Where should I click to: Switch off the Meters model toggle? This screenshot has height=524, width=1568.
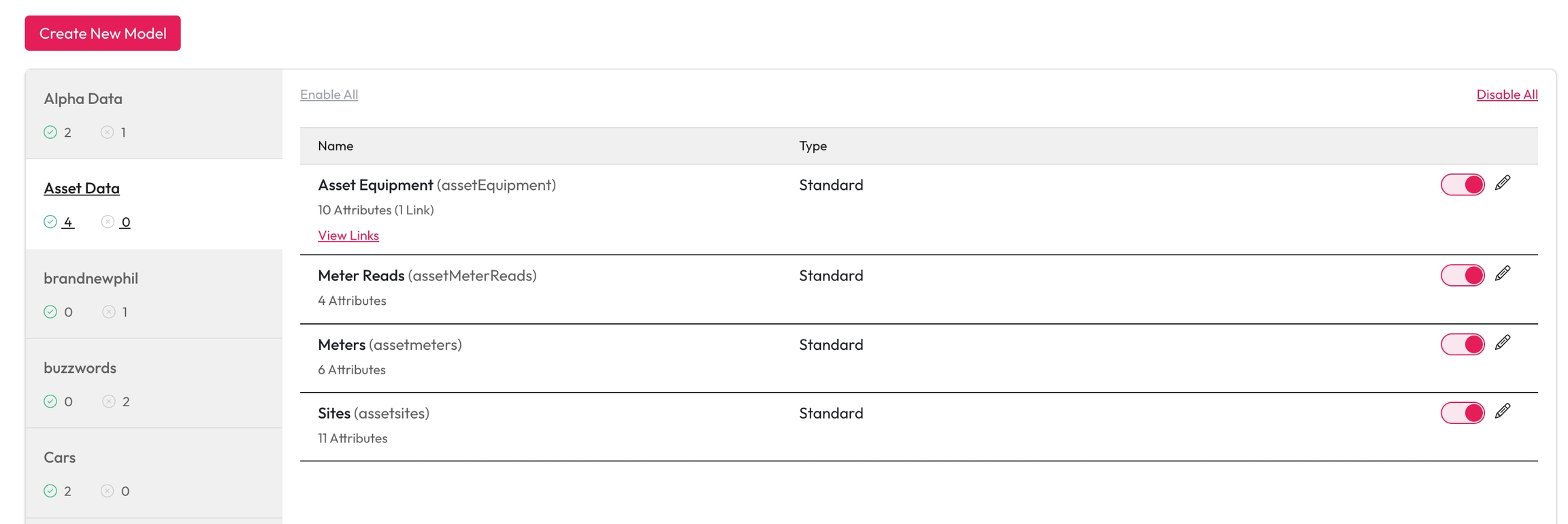click(x=1462, y=344)
